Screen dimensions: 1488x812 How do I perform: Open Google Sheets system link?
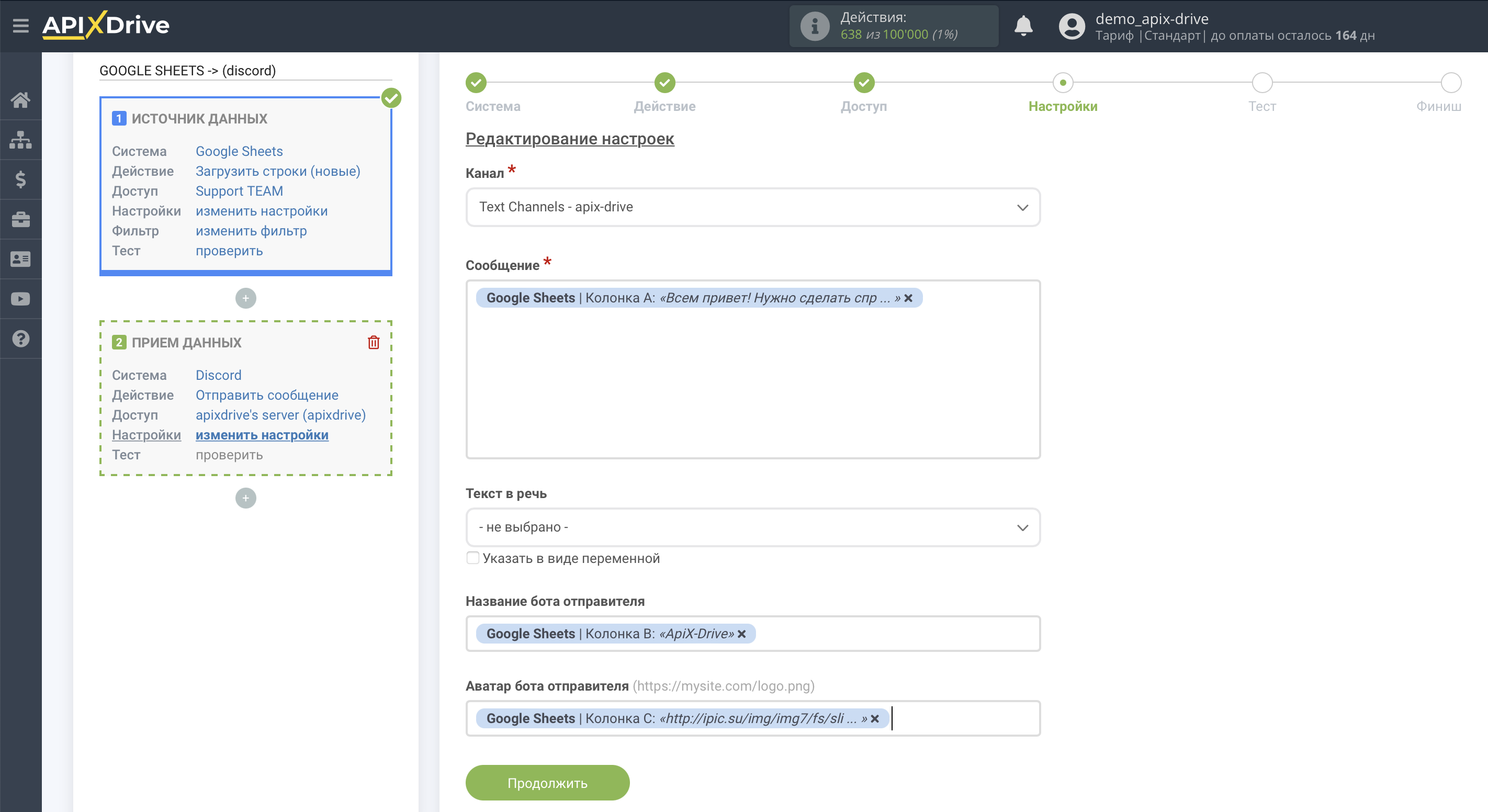(239, 151)
